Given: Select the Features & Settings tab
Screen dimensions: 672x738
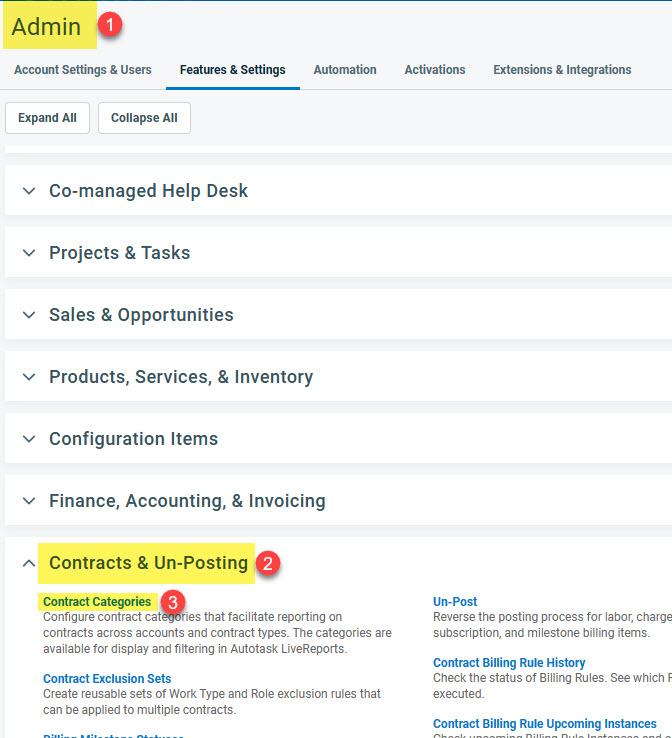Looking at the screenshot, I should [232, 70].
